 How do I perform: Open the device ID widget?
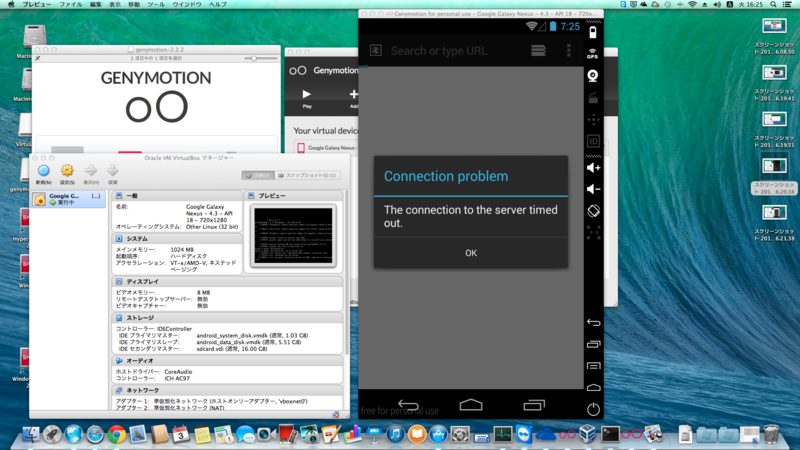[x=593, y=141]
